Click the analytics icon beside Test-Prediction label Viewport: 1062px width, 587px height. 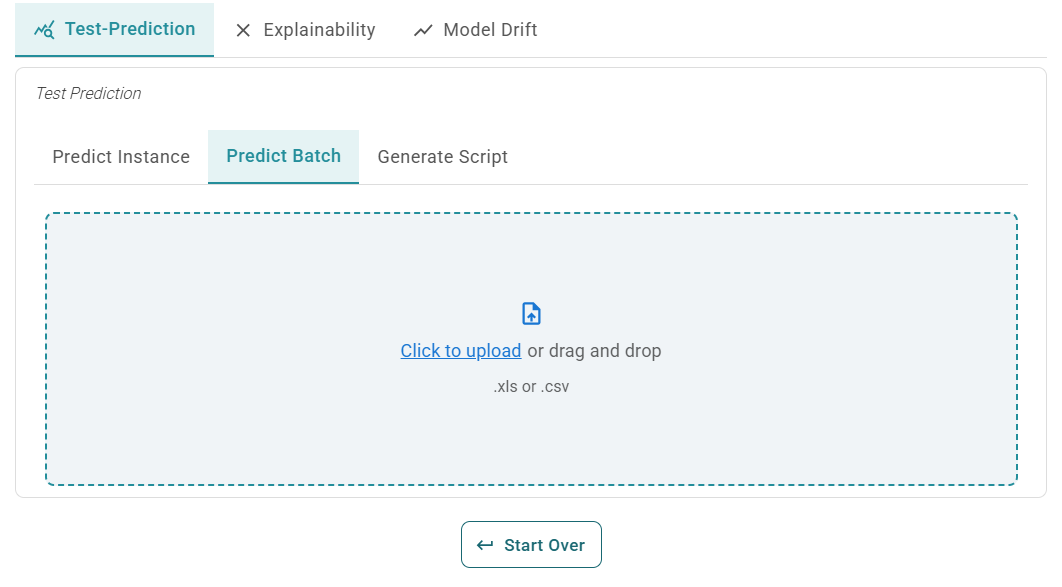coord(43,29)
